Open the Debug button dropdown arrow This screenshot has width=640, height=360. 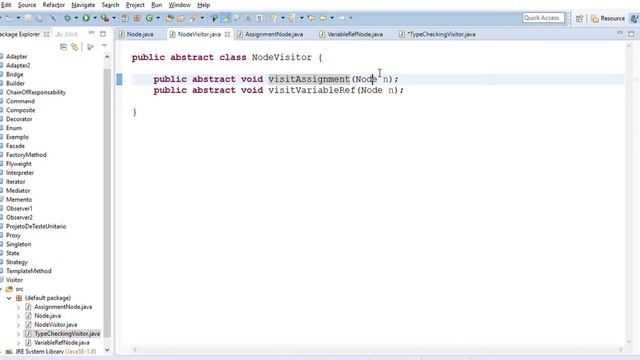point(76,18)
